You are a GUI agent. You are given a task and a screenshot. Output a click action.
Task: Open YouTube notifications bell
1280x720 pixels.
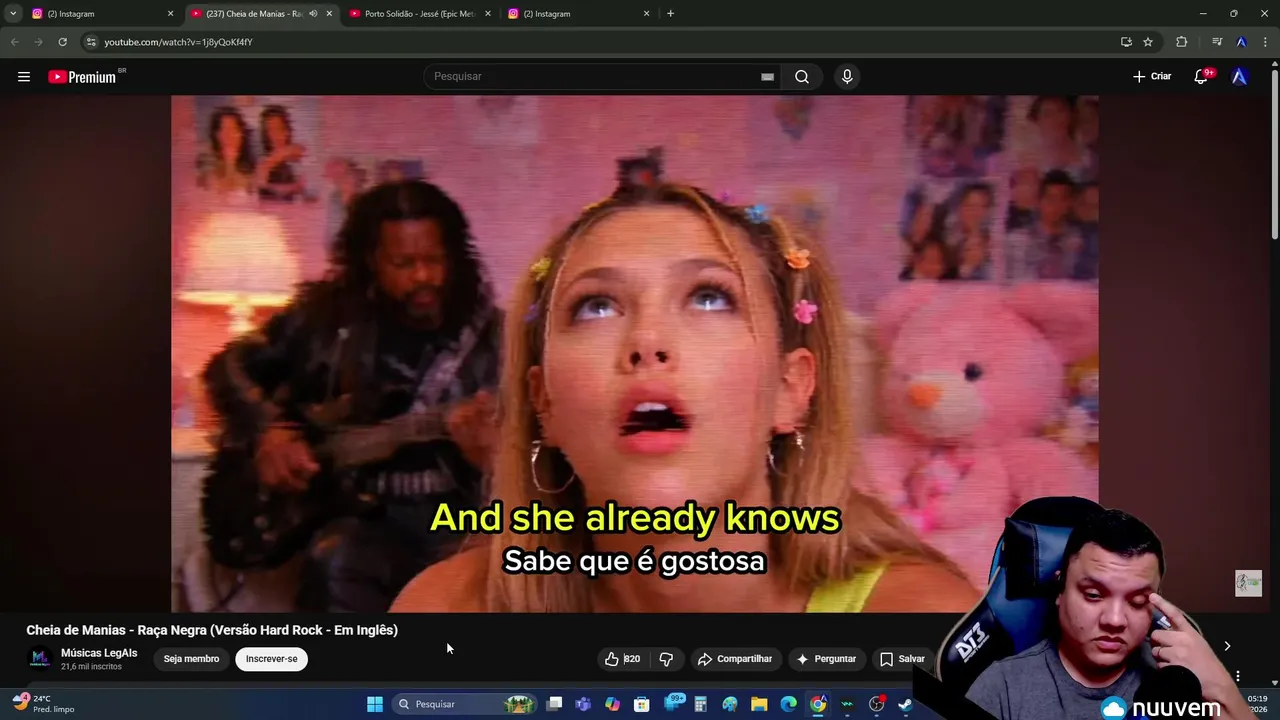click(1202, 76)
